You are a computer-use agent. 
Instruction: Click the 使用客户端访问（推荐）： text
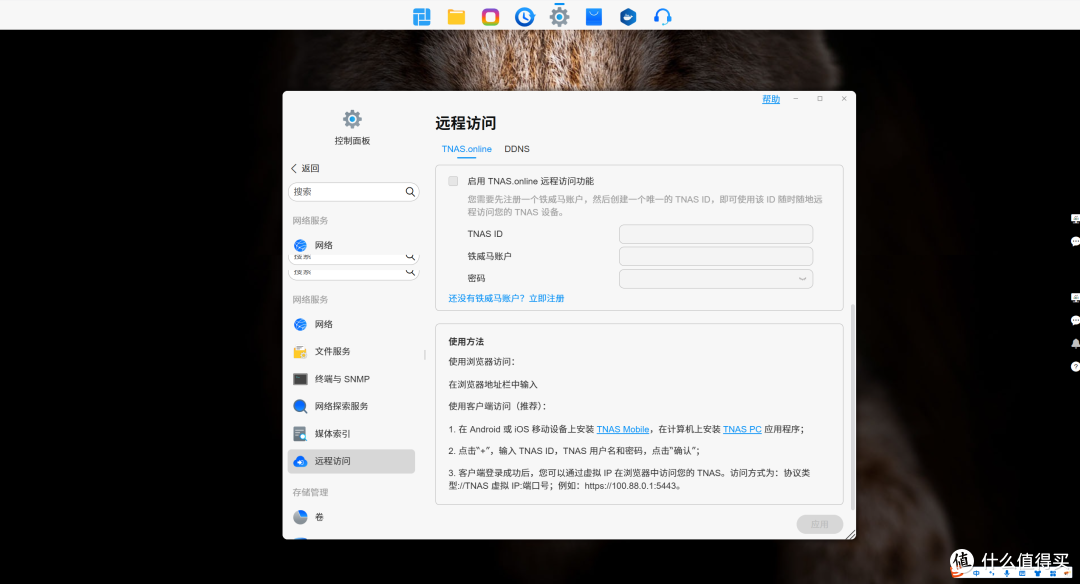pyautogui.click(x=497, y=406)
